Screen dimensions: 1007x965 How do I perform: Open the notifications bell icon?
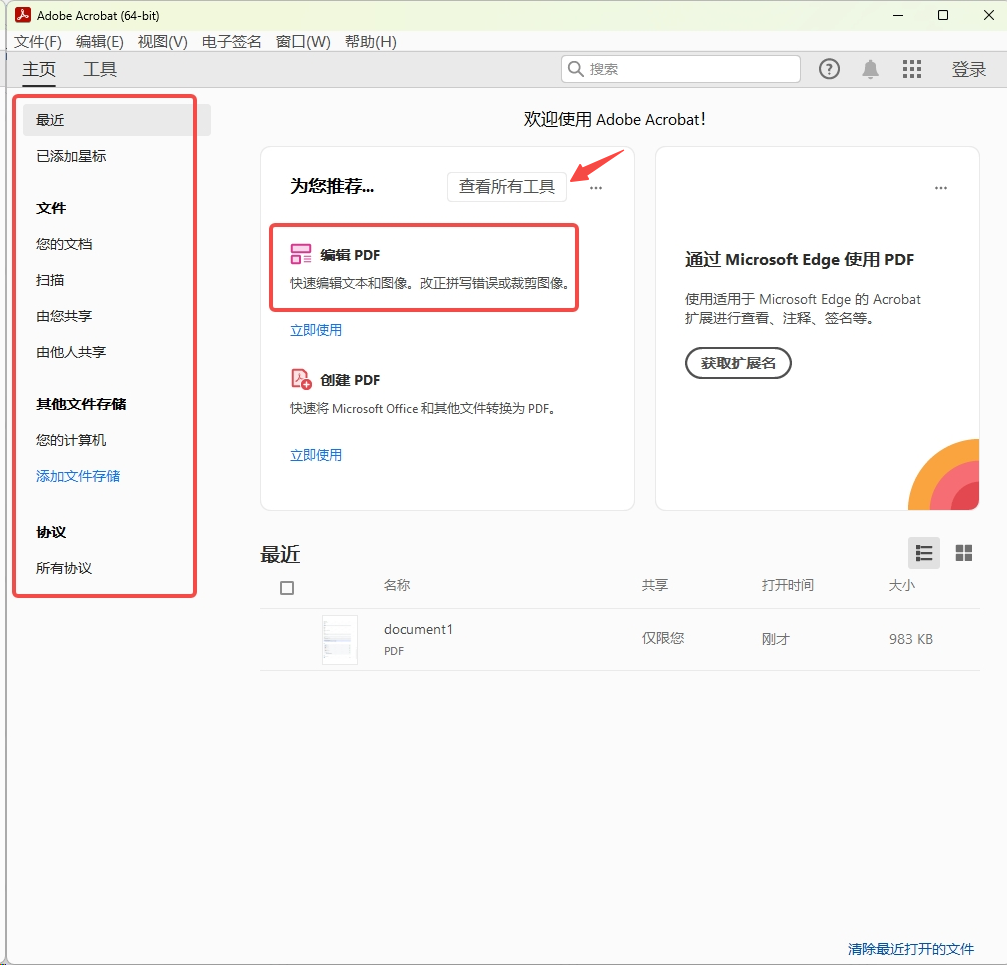[x=870, y=69]
